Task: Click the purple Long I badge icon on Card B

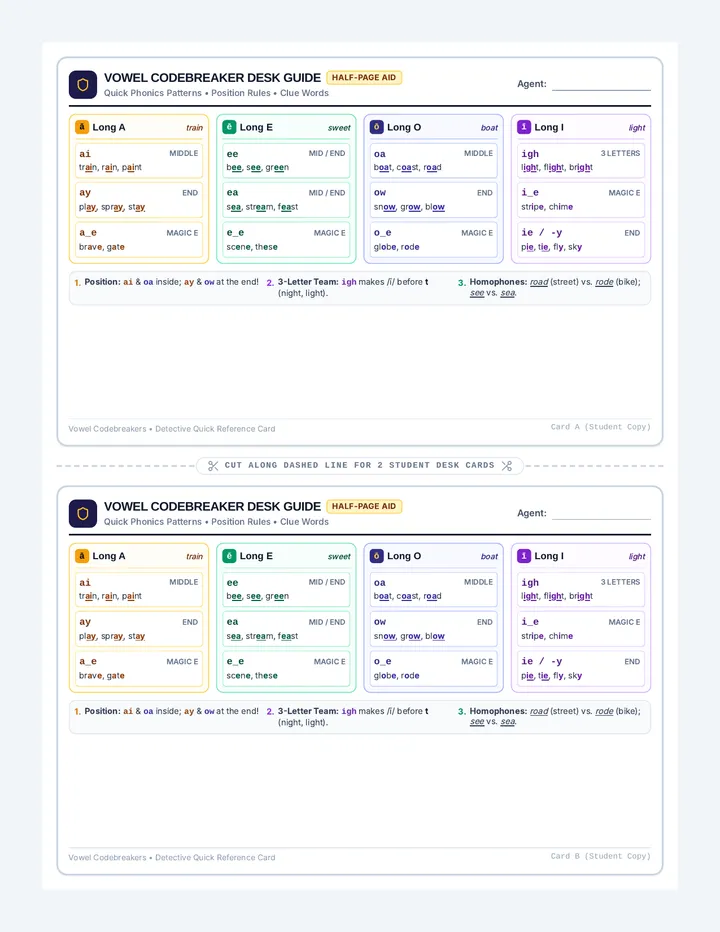Action: pos(524,556)
